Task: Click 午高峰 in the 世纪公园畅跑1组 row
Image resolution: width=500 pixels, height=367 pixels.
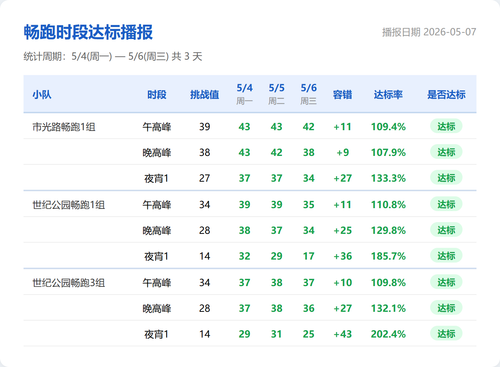Action: pyautogui.click(x=157, y=205)
